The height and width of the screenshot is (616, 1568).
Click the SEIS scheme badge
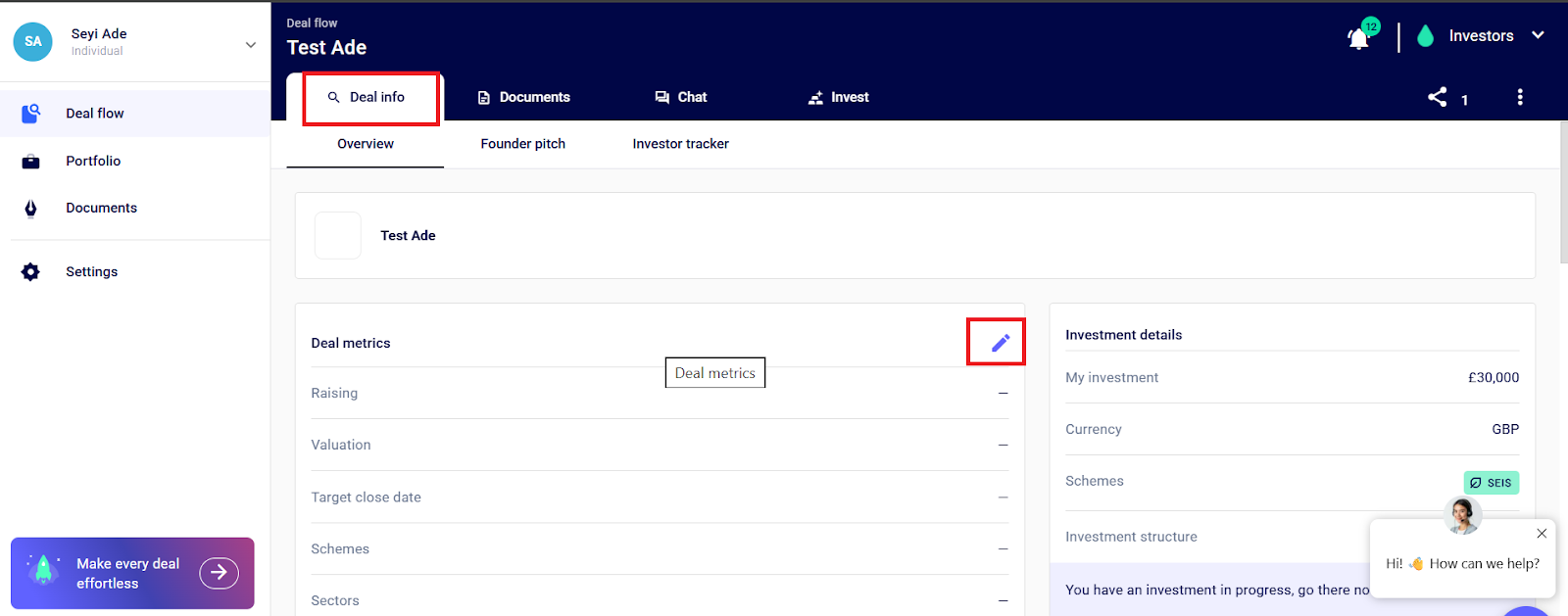pos(1491,483)
